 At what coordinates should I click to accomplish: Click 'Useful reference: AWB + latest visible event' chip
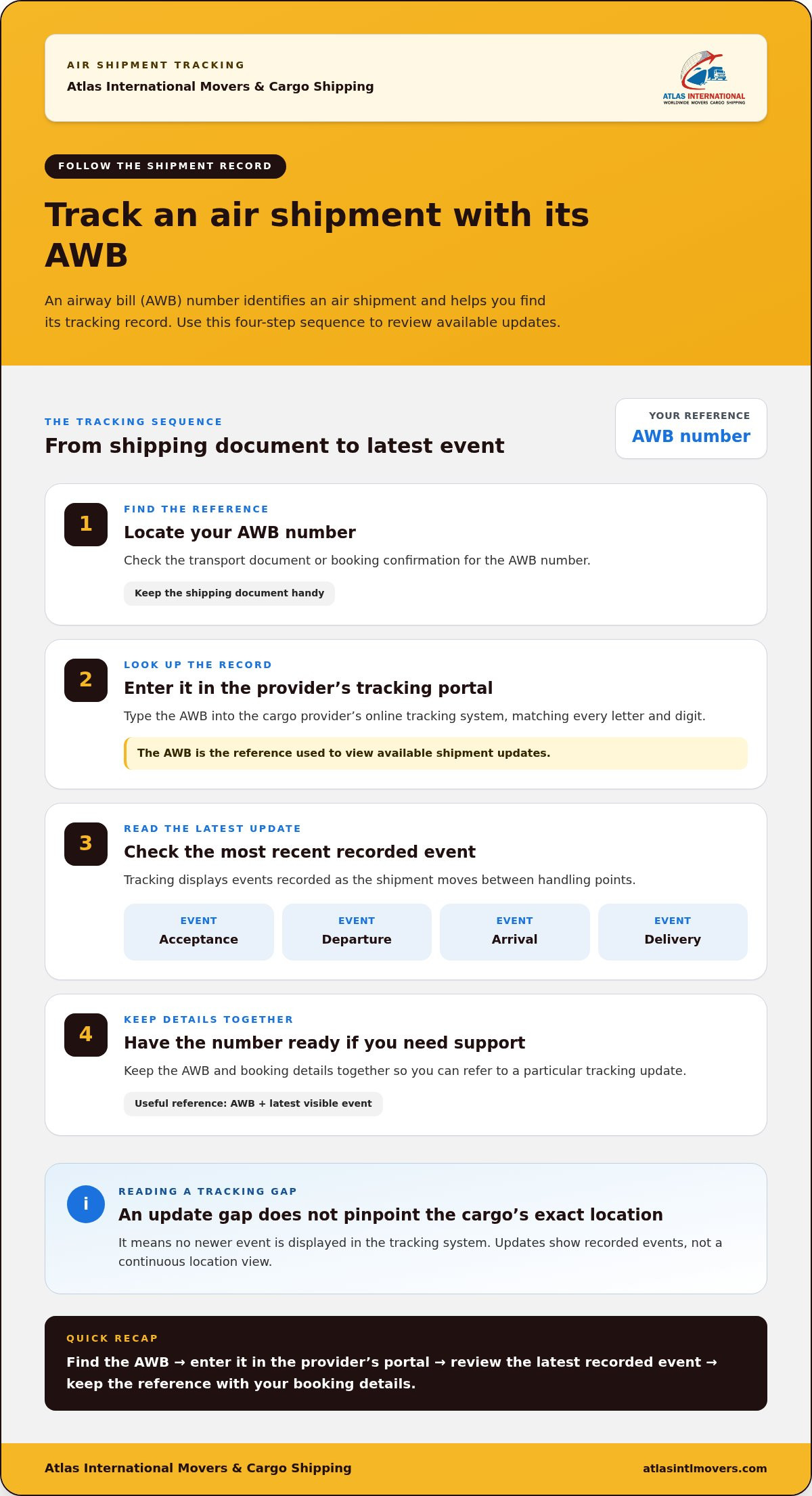pyautogui.click(x=253, y=1104)
